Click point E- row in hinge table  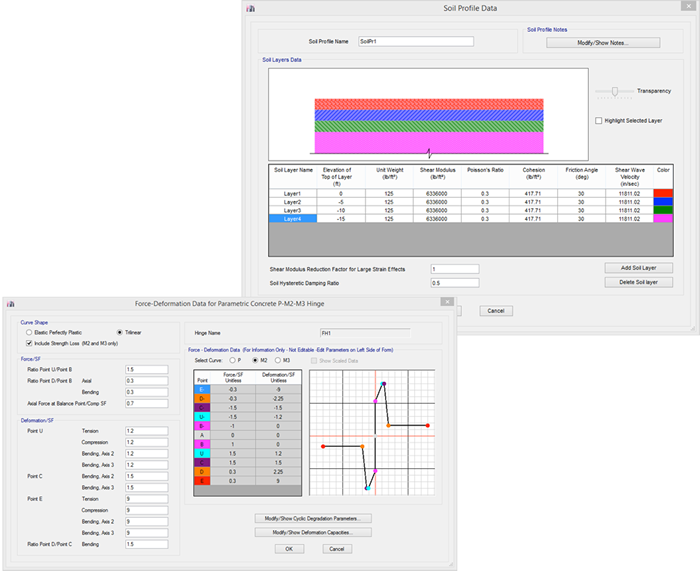[x=247, y=390]
